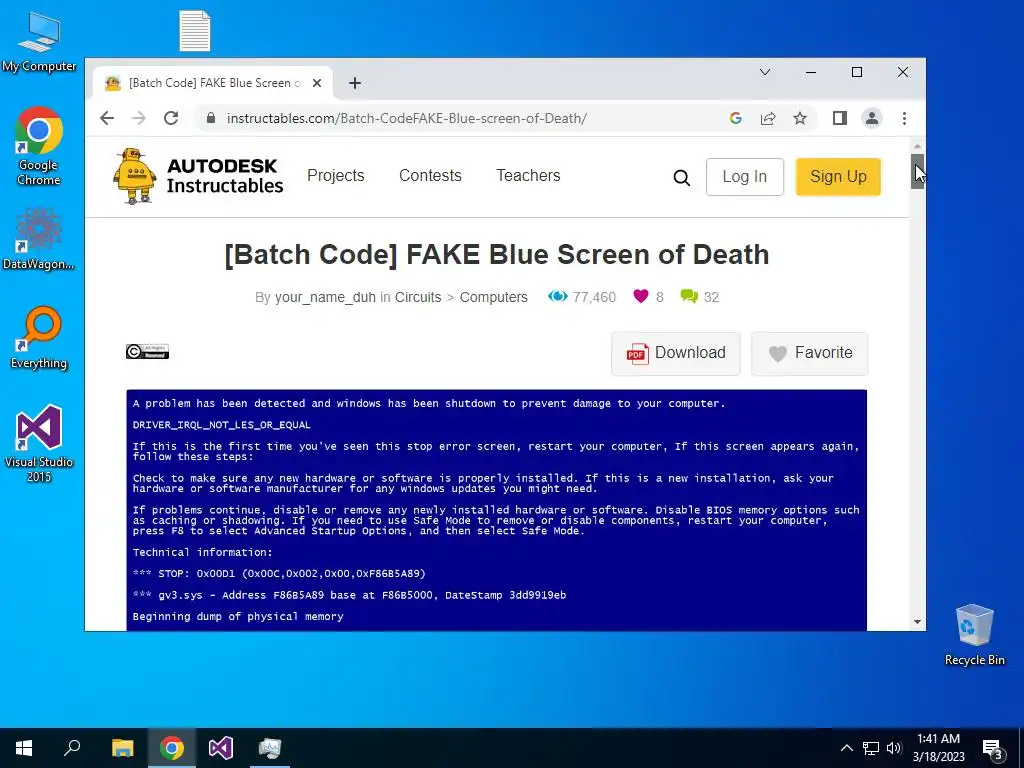
Task: Click the scrollbar down arrow
Action: (x=917, y=622)
